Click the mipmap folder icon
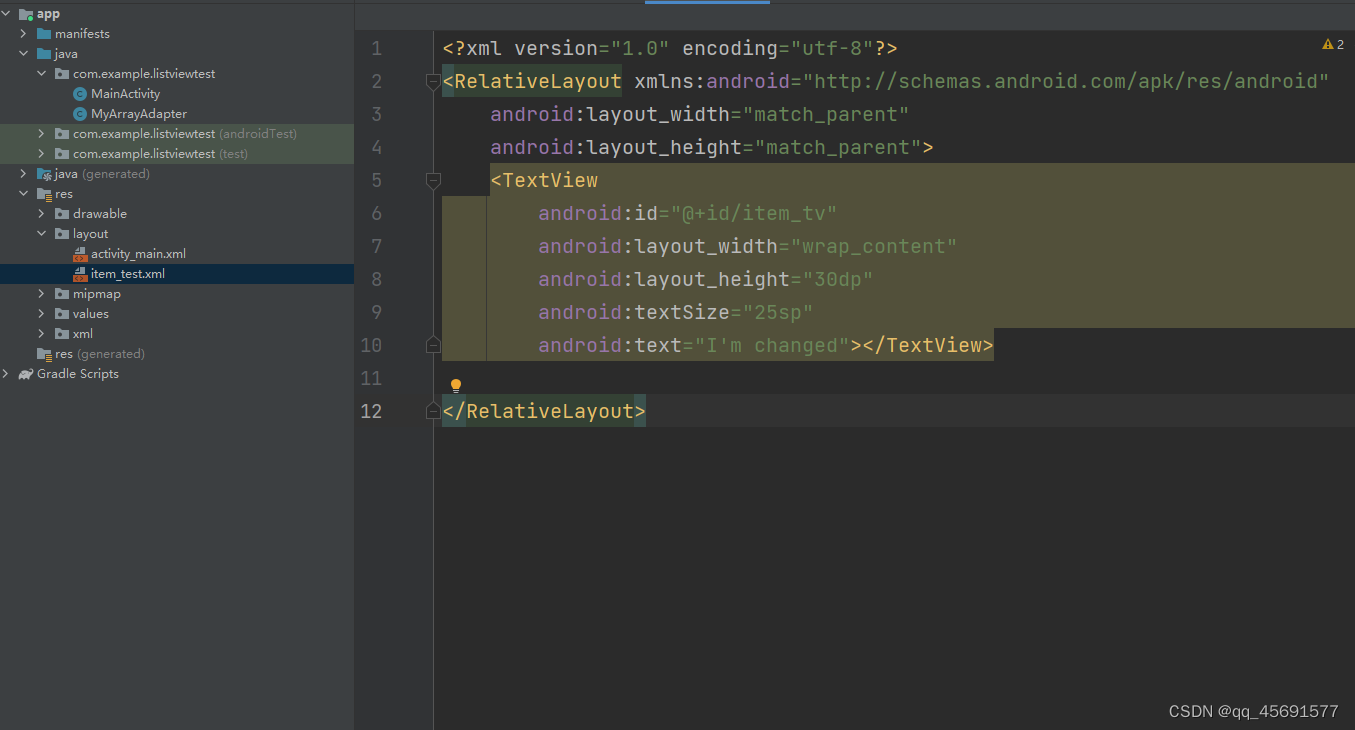 62,294
